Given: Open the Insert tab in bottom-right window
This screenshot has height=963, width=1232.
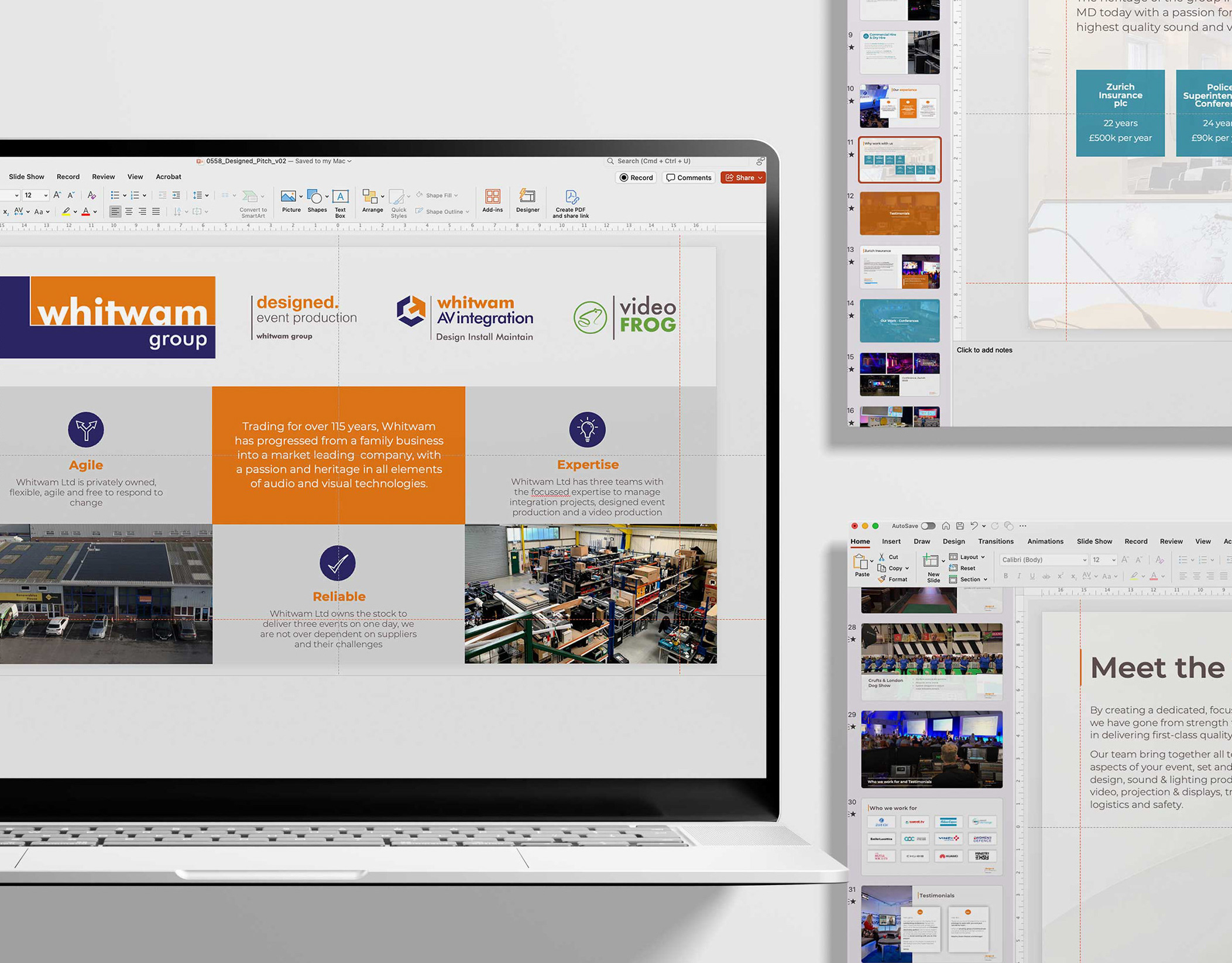Looking at the screenshot, I should 891,542.
